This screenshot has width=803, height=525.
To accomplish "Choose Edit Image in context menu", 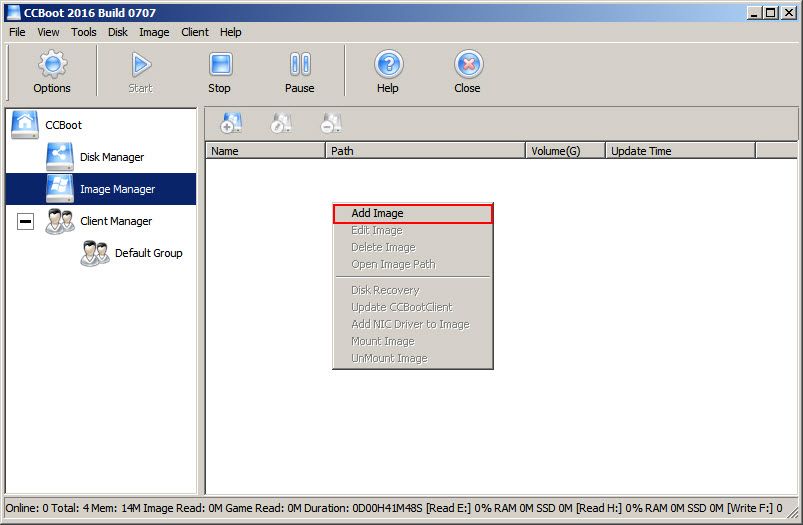I will click(x=413, y=230).
